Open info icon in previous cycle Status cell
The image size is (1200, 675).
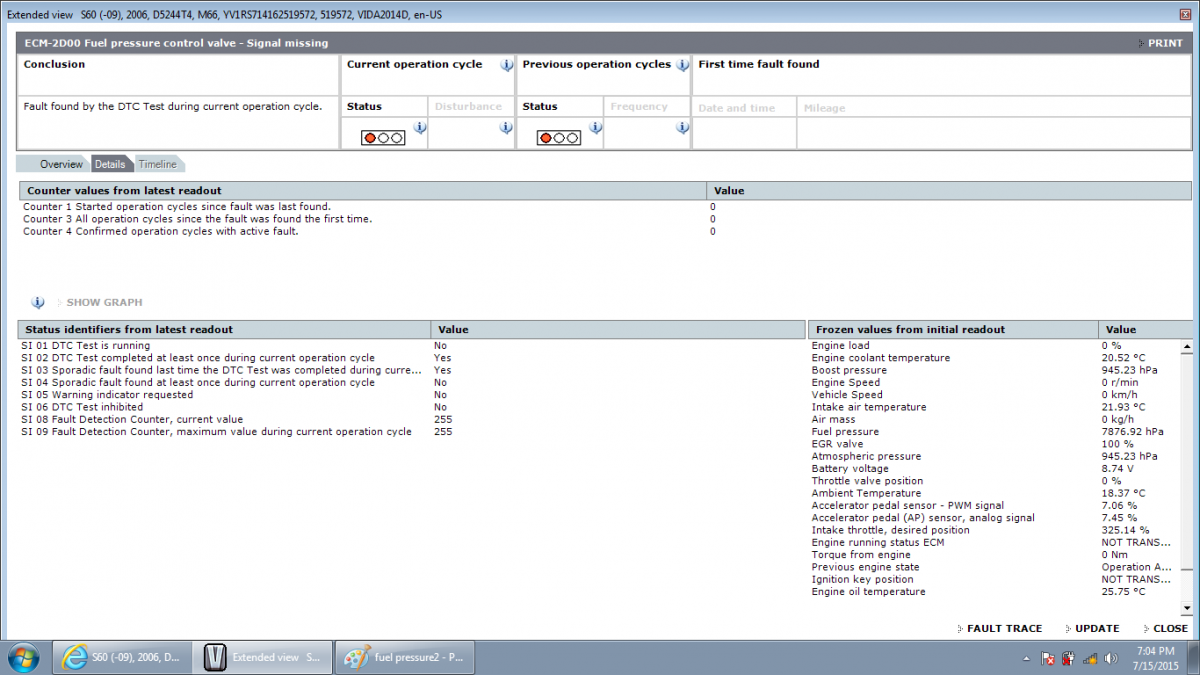point(596,128)
